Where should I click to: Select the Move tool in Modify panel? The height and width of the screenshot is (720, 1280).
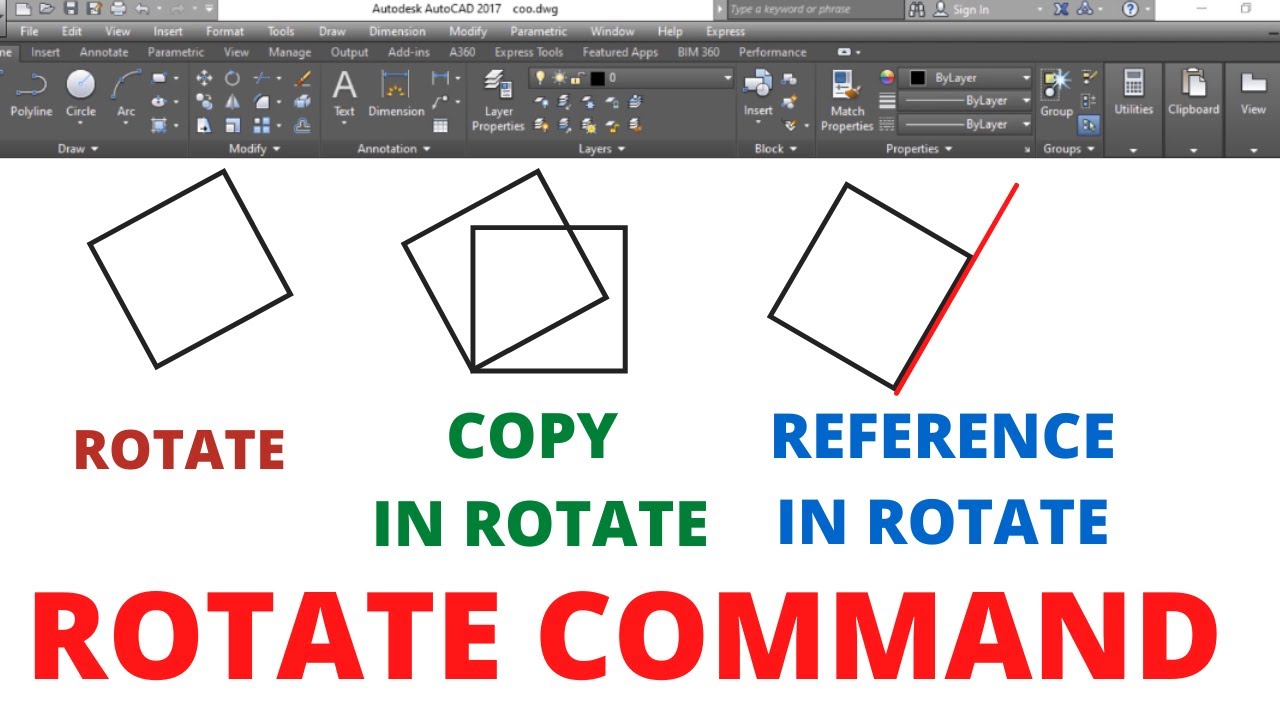coord(205,78)
